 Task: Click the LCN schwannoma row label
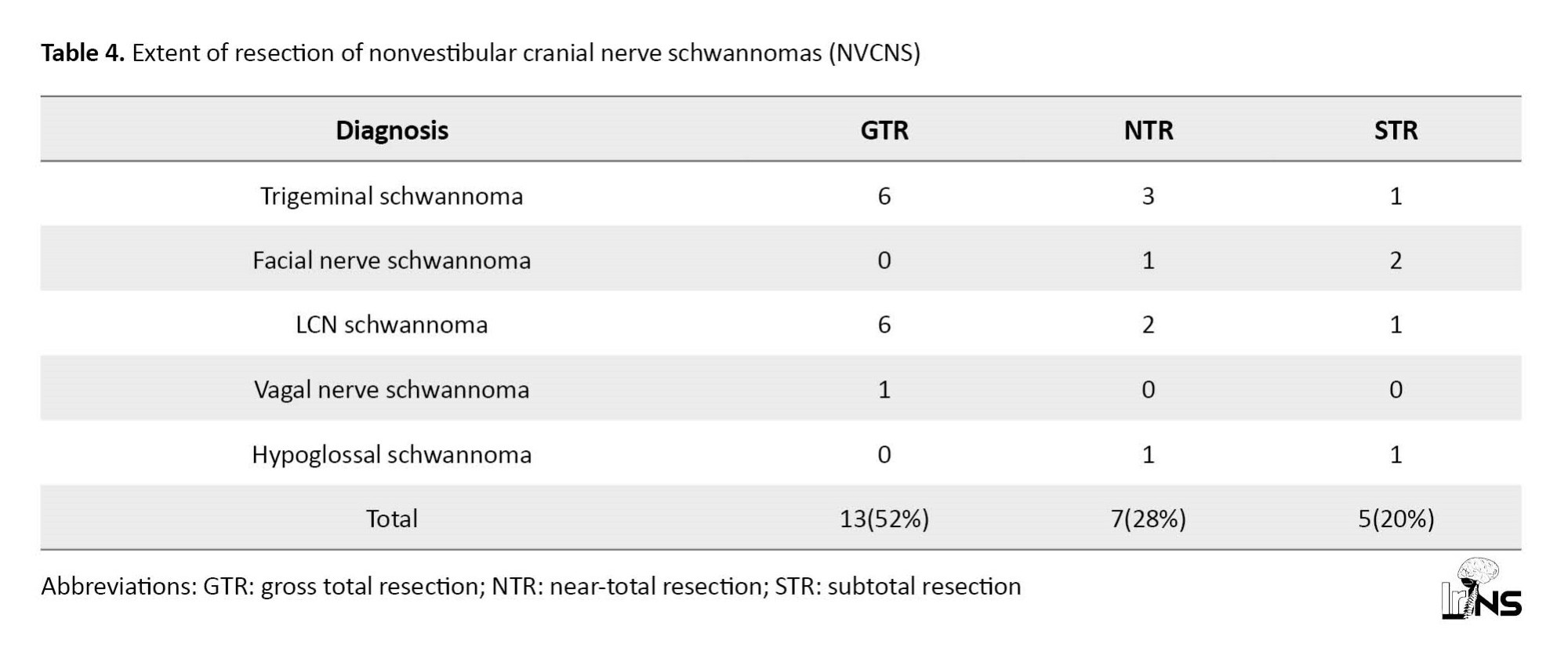392,324
